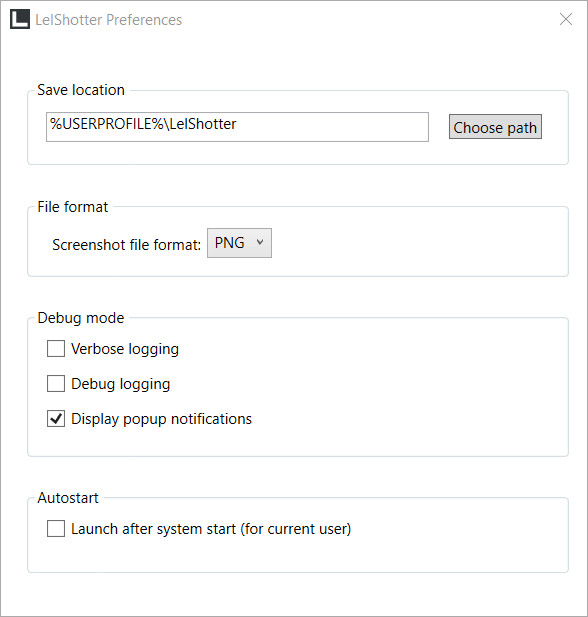This screenshot has height=617, width=588.
Task: Tick the Debug logging checkbox
Action: 56,384
